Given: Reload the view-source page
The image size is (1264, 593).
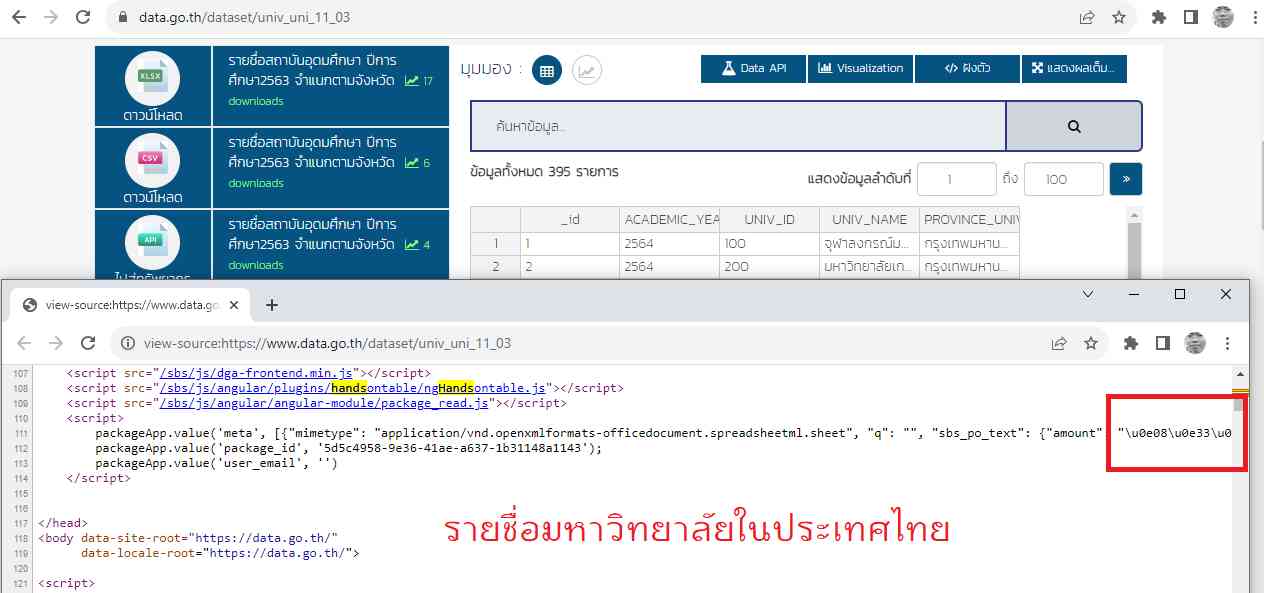Looking at the screenshot, I should [x=88, y=343].
